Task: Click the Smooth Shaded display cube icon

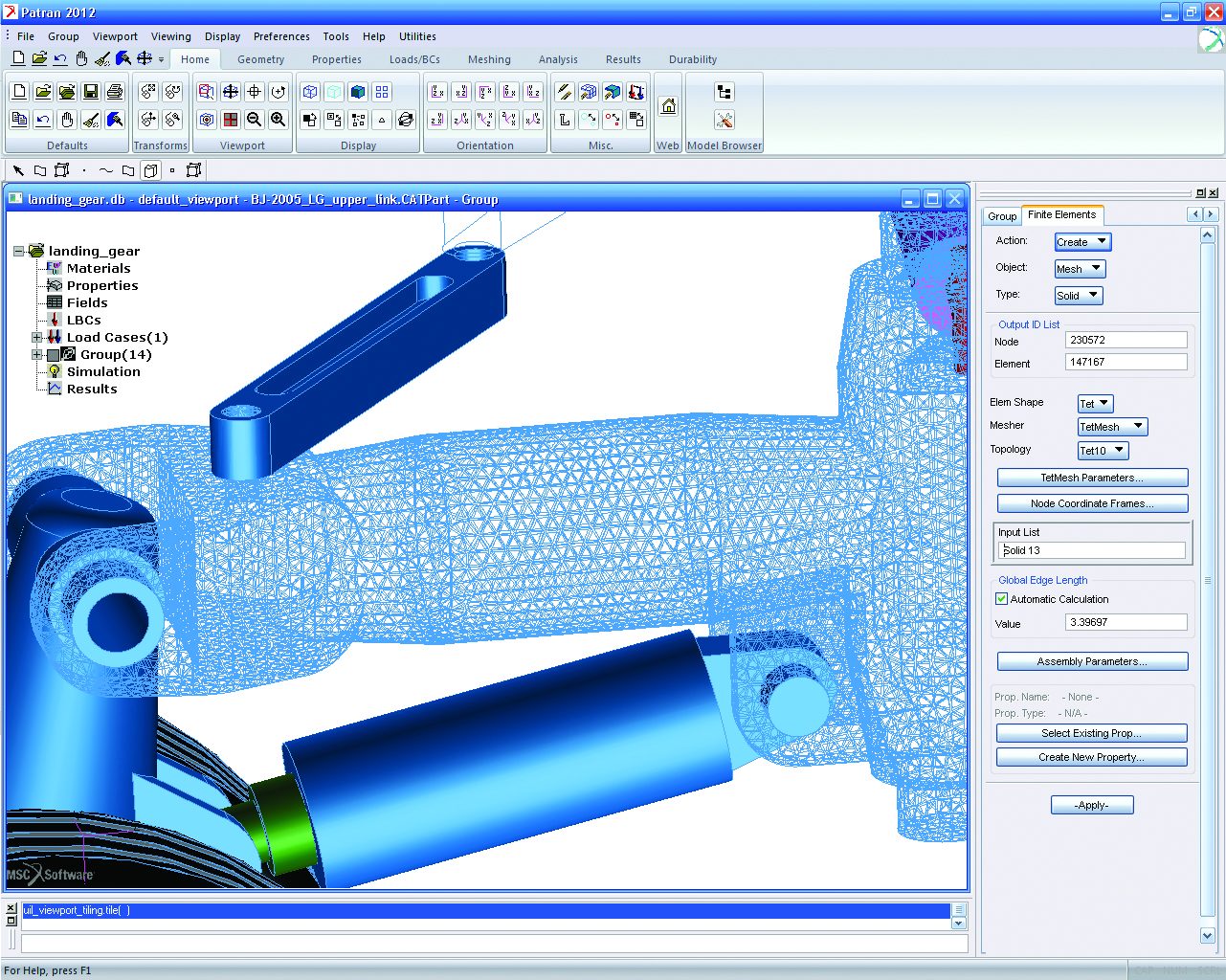Action: [x=358, y=92]
